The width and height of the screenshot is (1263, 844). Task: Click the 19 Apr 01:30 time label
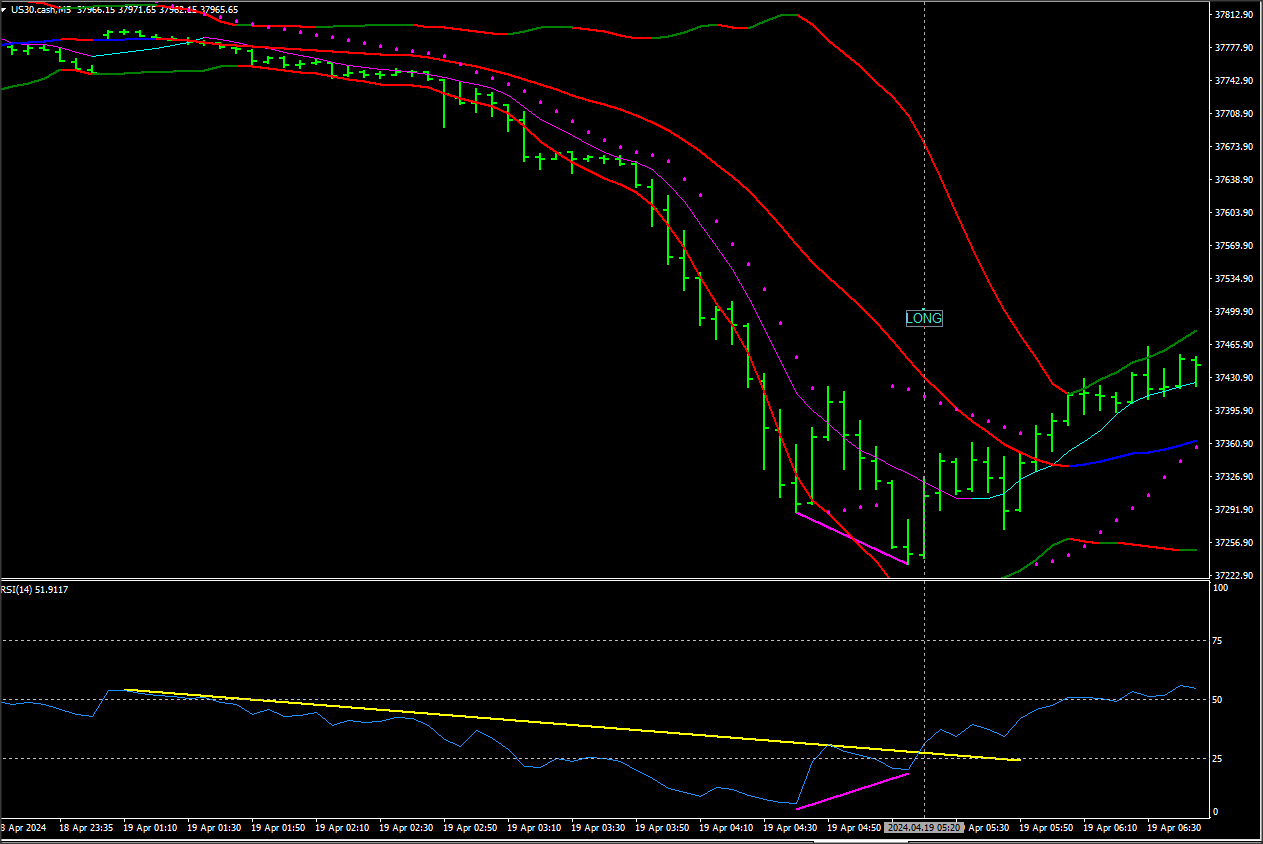pos(214,828)
